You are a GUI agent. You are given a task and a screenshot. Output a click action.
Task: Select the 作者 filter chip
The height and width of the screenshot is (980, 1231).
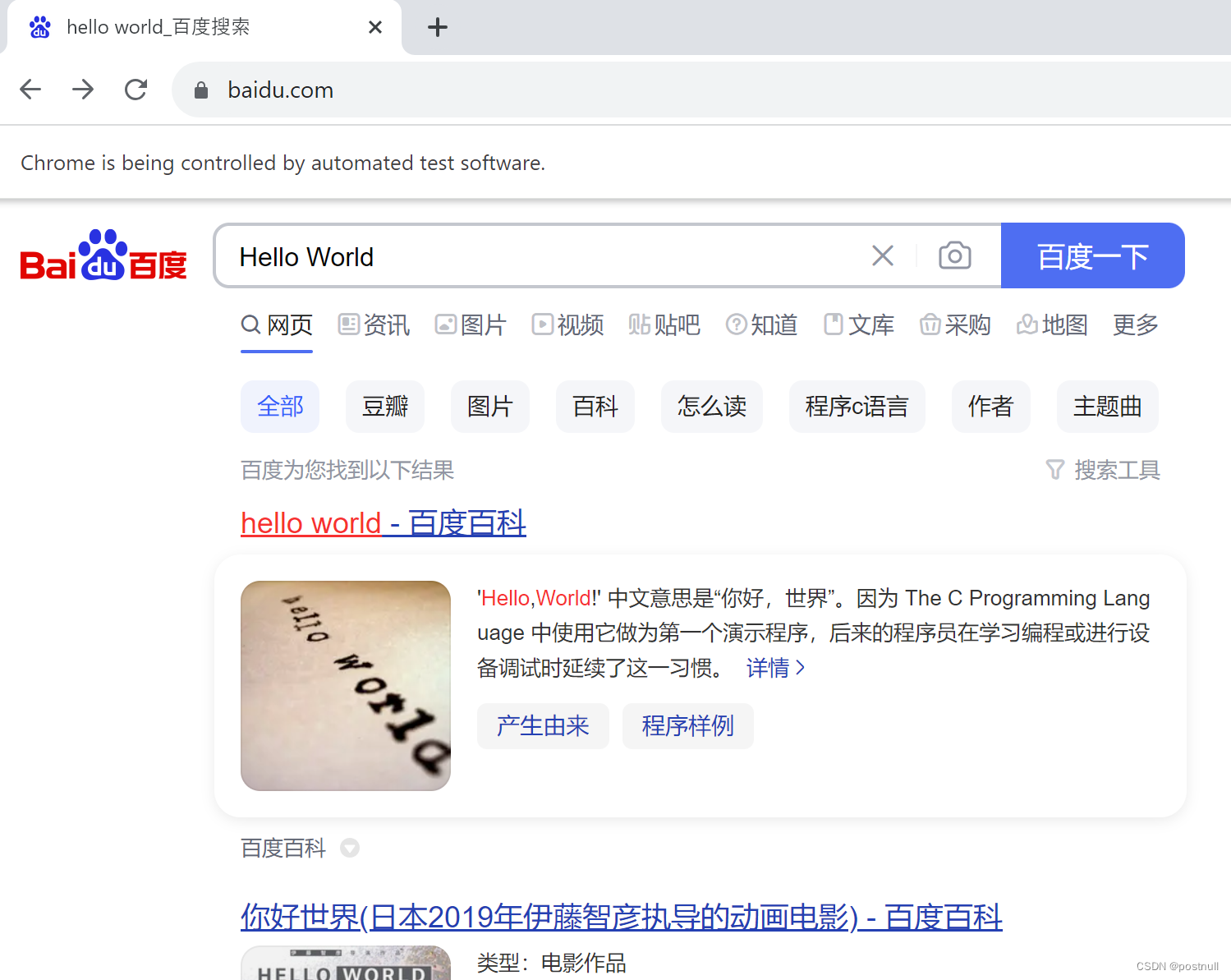point(991,407)
